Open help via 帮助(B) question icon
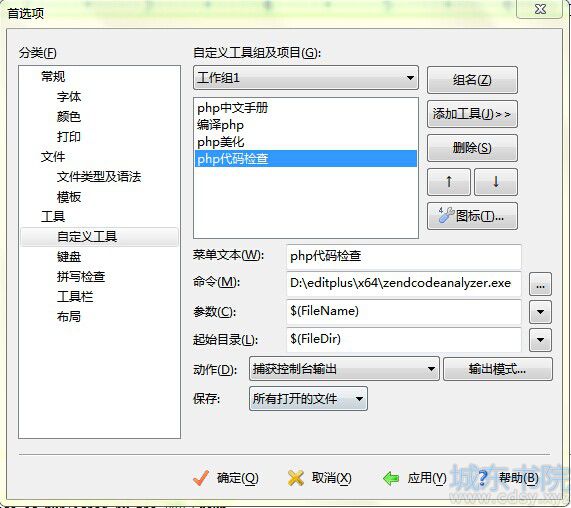 tap(508, 478)
